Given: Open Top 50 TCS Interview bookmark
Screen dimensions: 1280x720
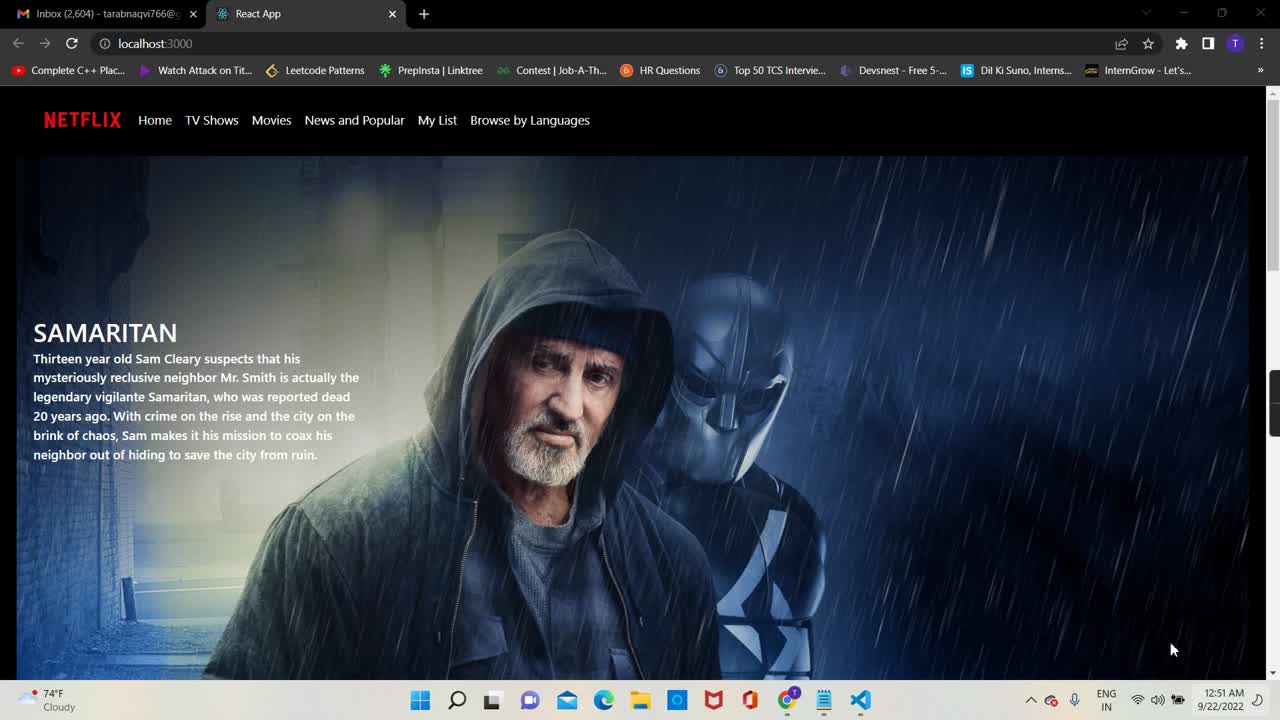Looking at the screenshot, I should point(770,70).
